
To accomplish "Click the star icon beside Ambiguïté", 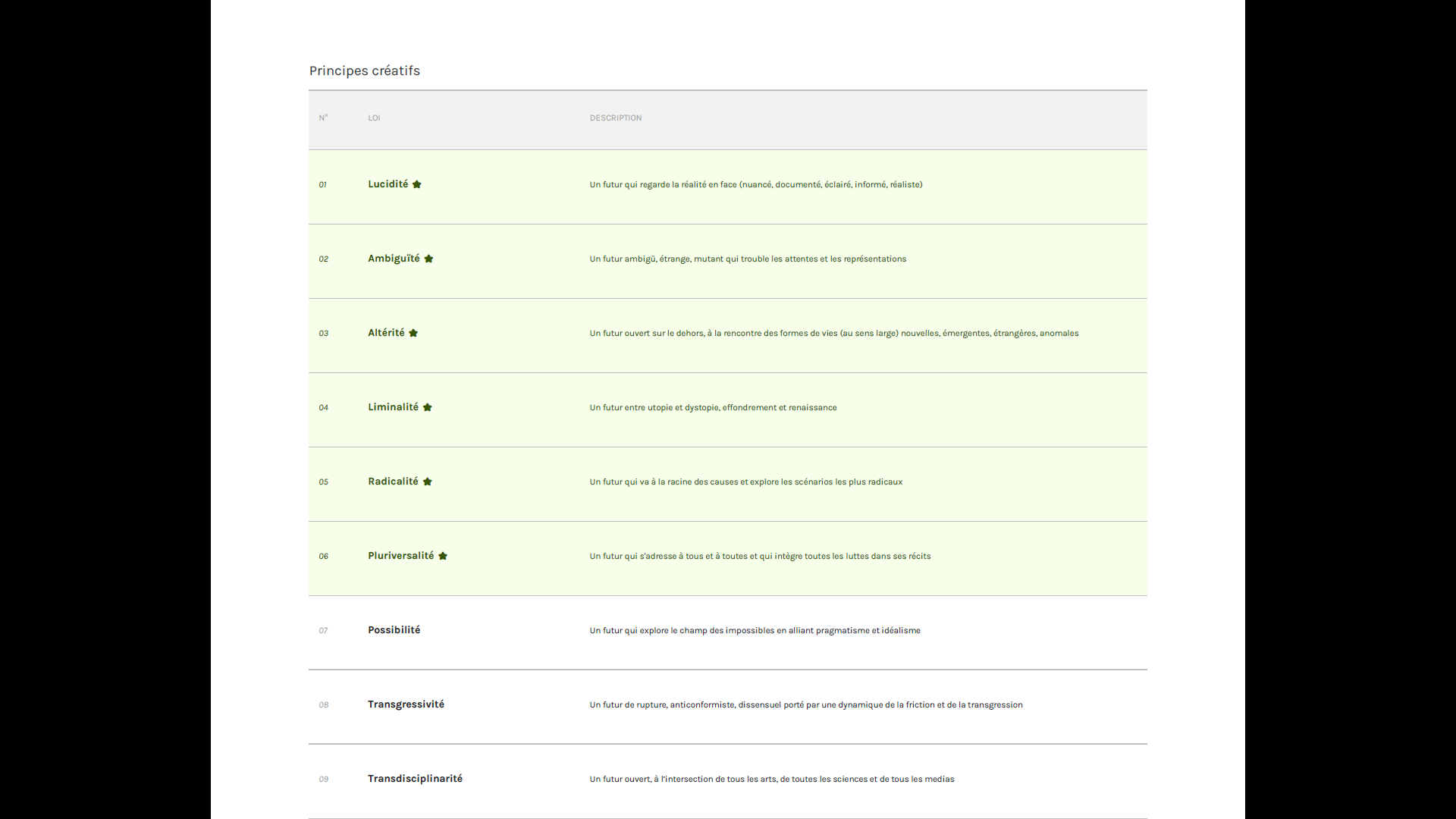I will tap(428, 259).
